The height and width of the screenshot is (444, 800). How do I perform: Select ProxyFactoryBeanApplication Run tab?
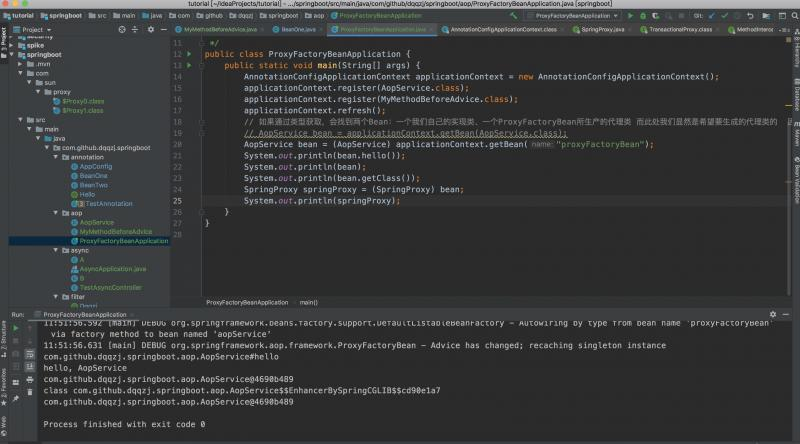tap(84, 314)
